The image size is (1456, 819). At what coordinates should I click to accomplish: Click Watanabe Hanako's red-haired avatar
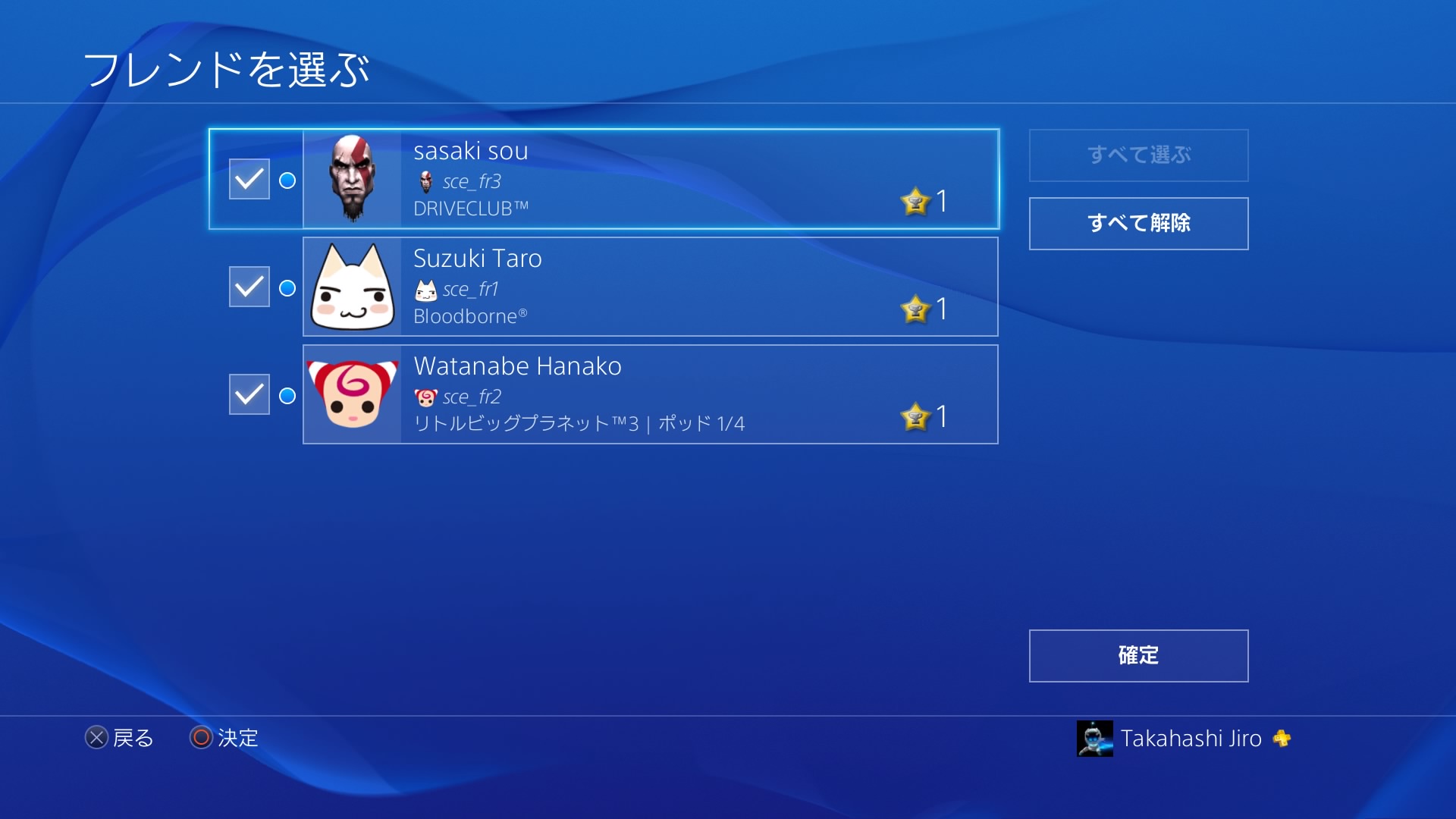coord(353,394)
